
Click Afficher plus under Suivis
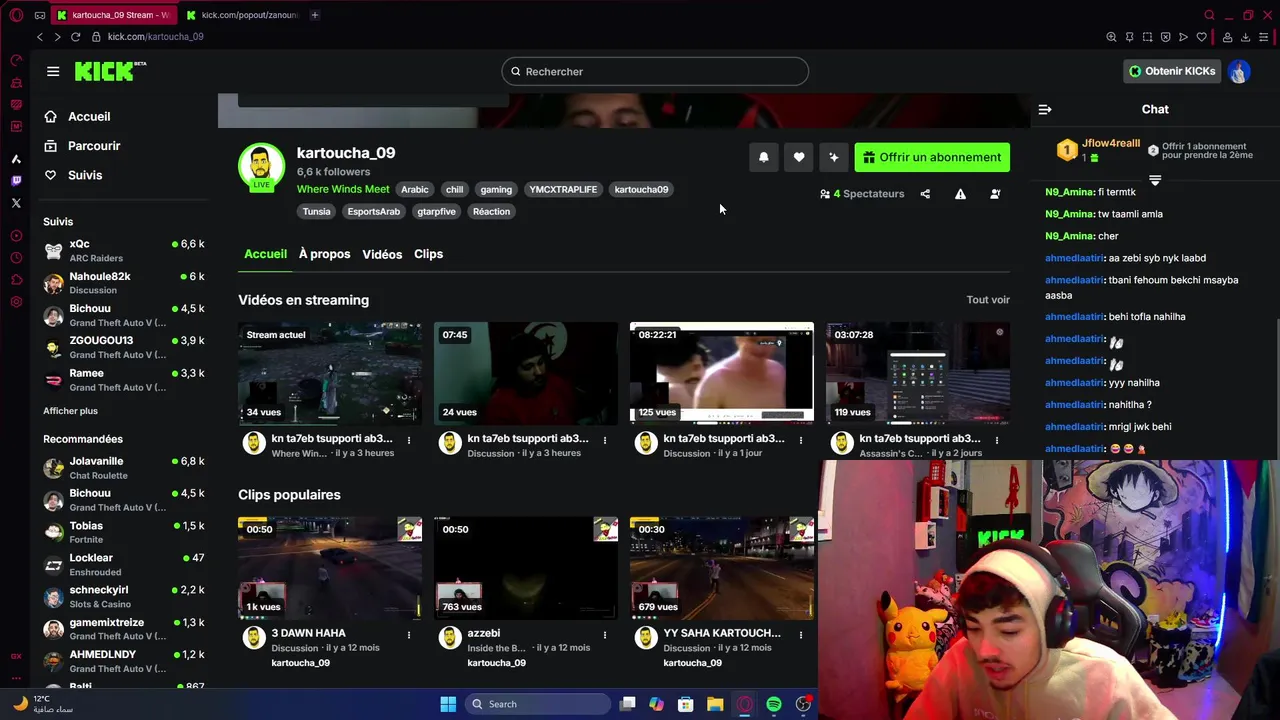[70, 411]
